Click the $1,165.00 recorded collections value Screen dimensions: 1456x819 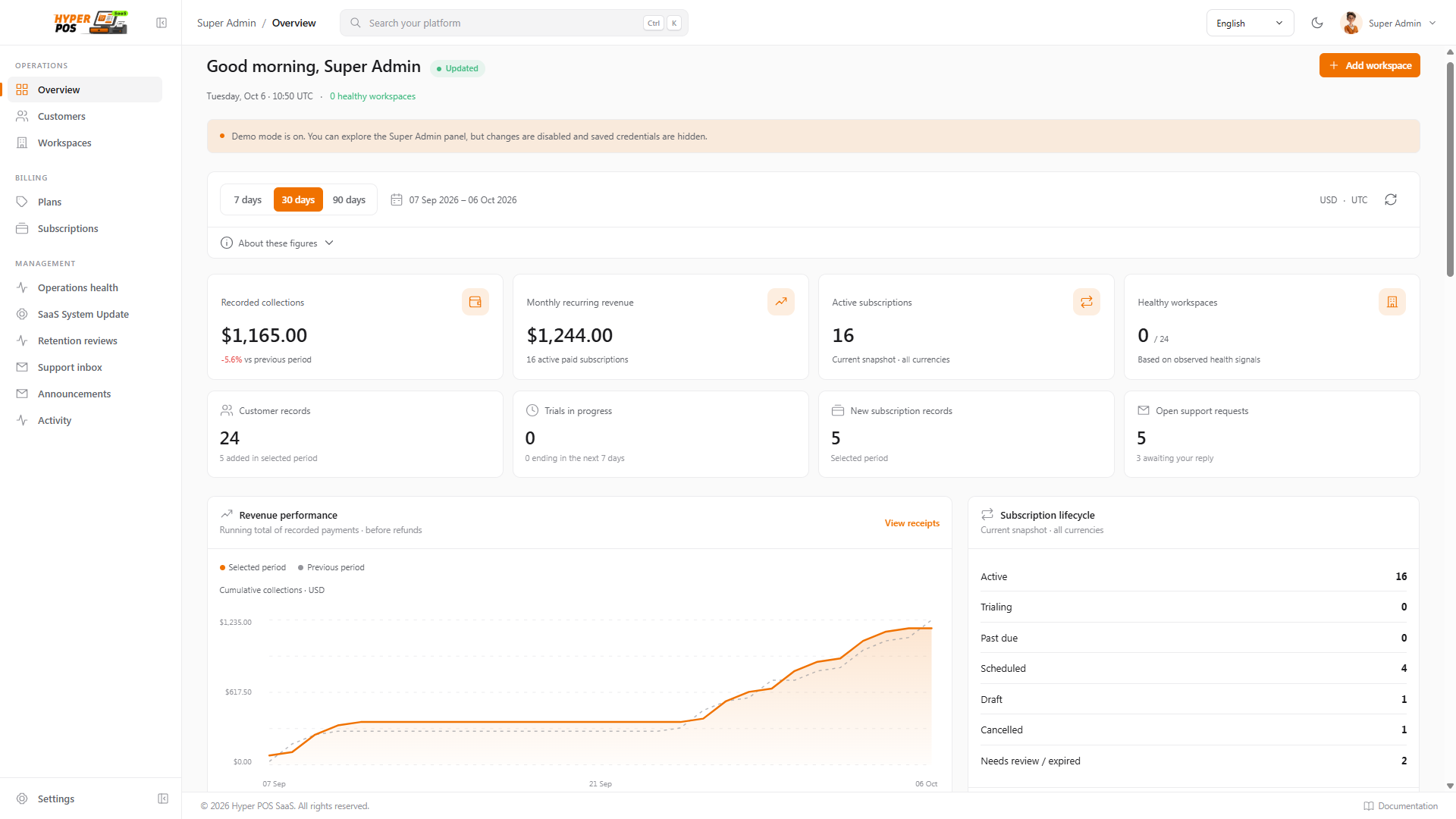[x=264, y=335]
